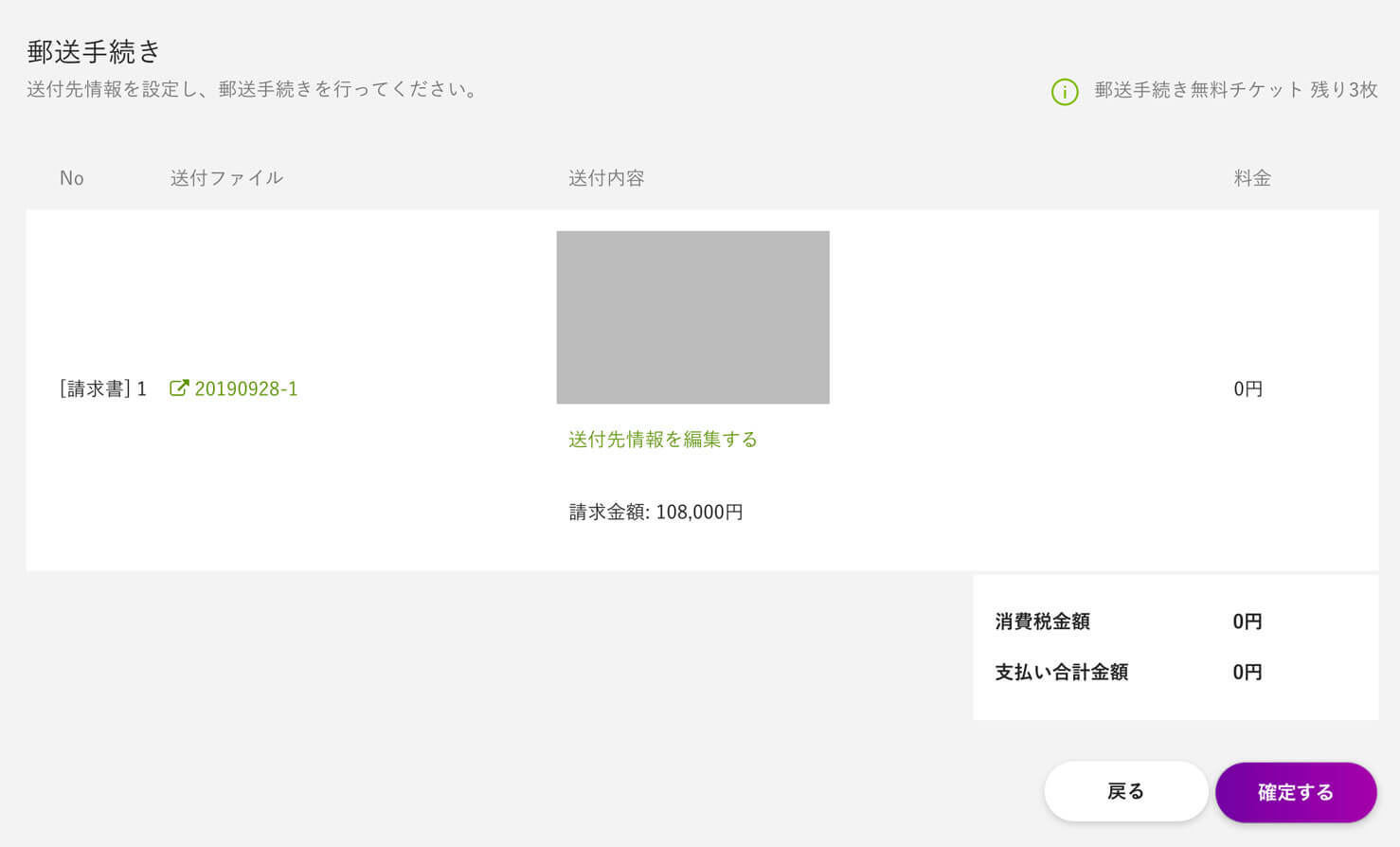Click the 料金 column header
Image resolution: width=1400 pixels, height=847 pixels.
coord(1252,178)
